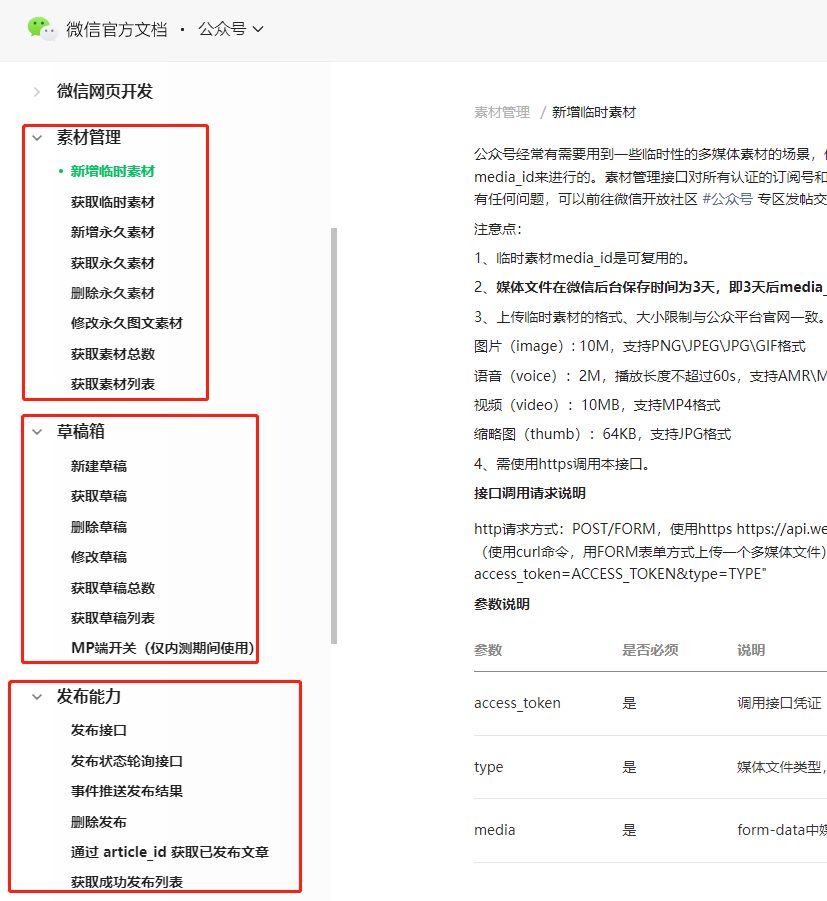Open 新增临时素材 in the sidebar
This screenshot has width=827, height=901.
click(113, 171)
